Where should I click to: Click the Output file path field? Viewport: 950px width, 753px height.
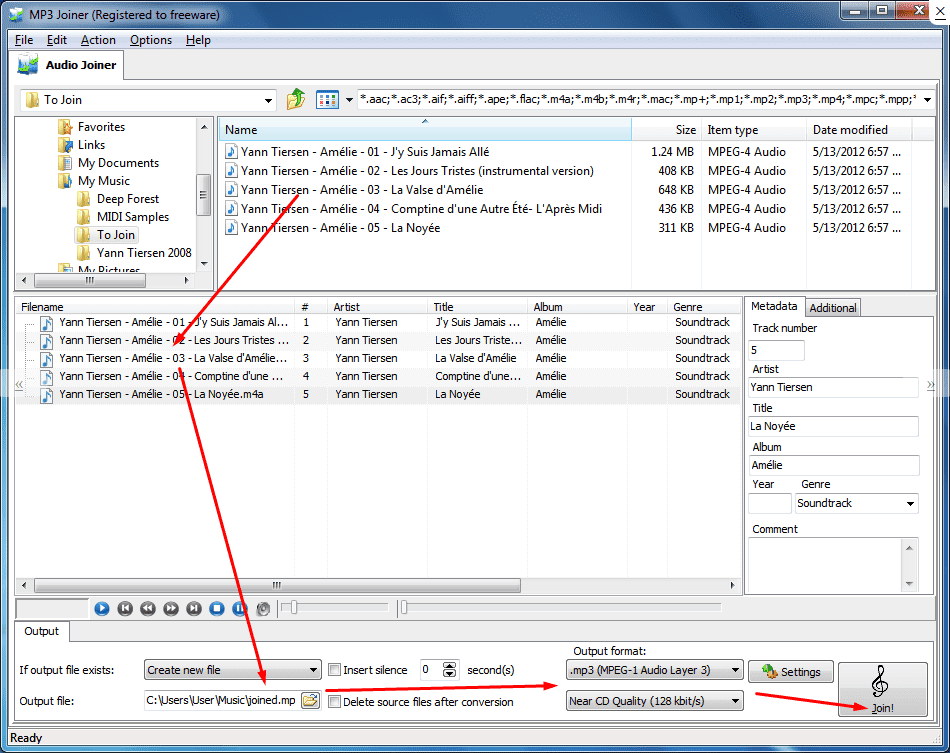coord(222,700)
